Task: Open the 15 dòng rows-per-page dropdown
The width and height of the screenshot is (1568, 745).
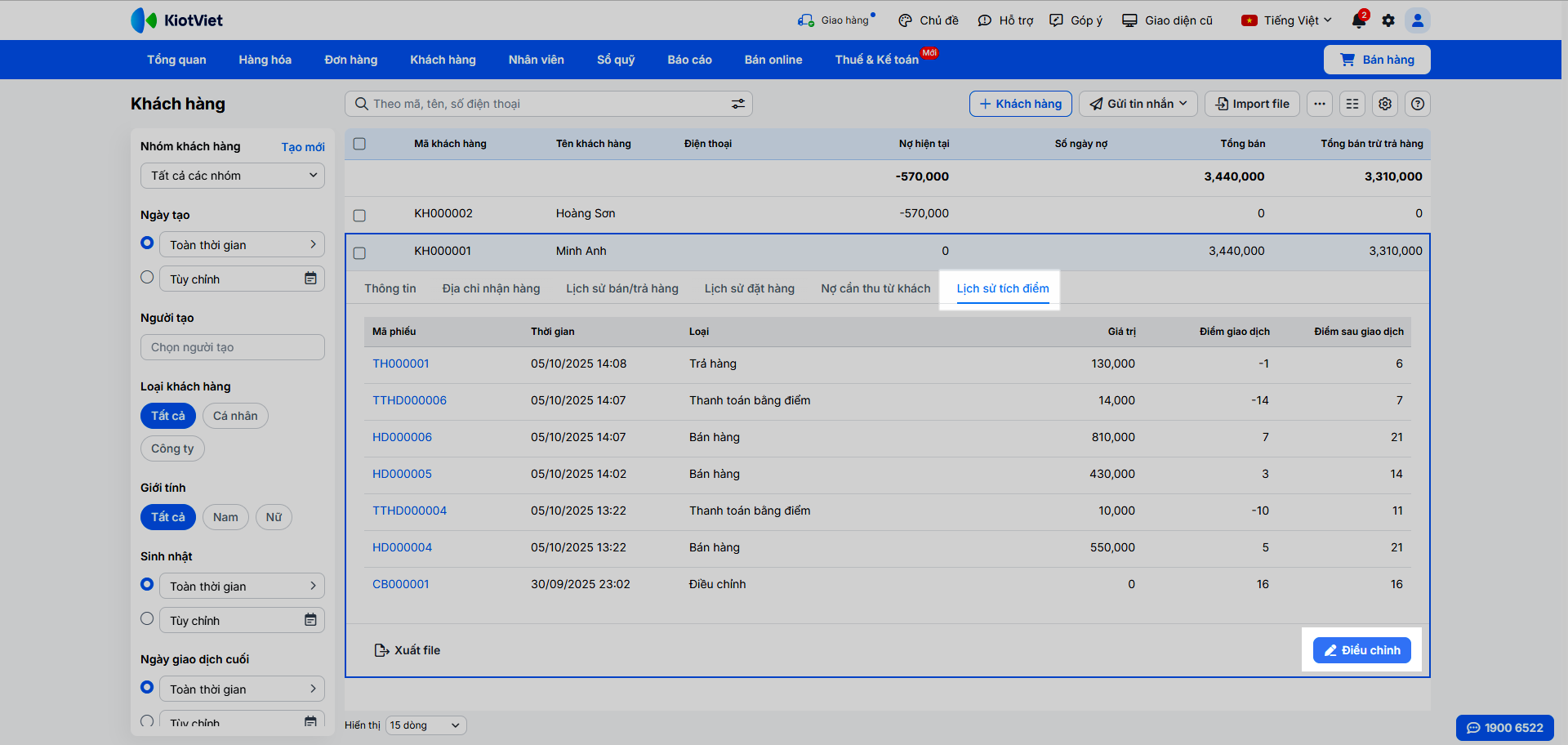Action: click(x=425, y=725)
